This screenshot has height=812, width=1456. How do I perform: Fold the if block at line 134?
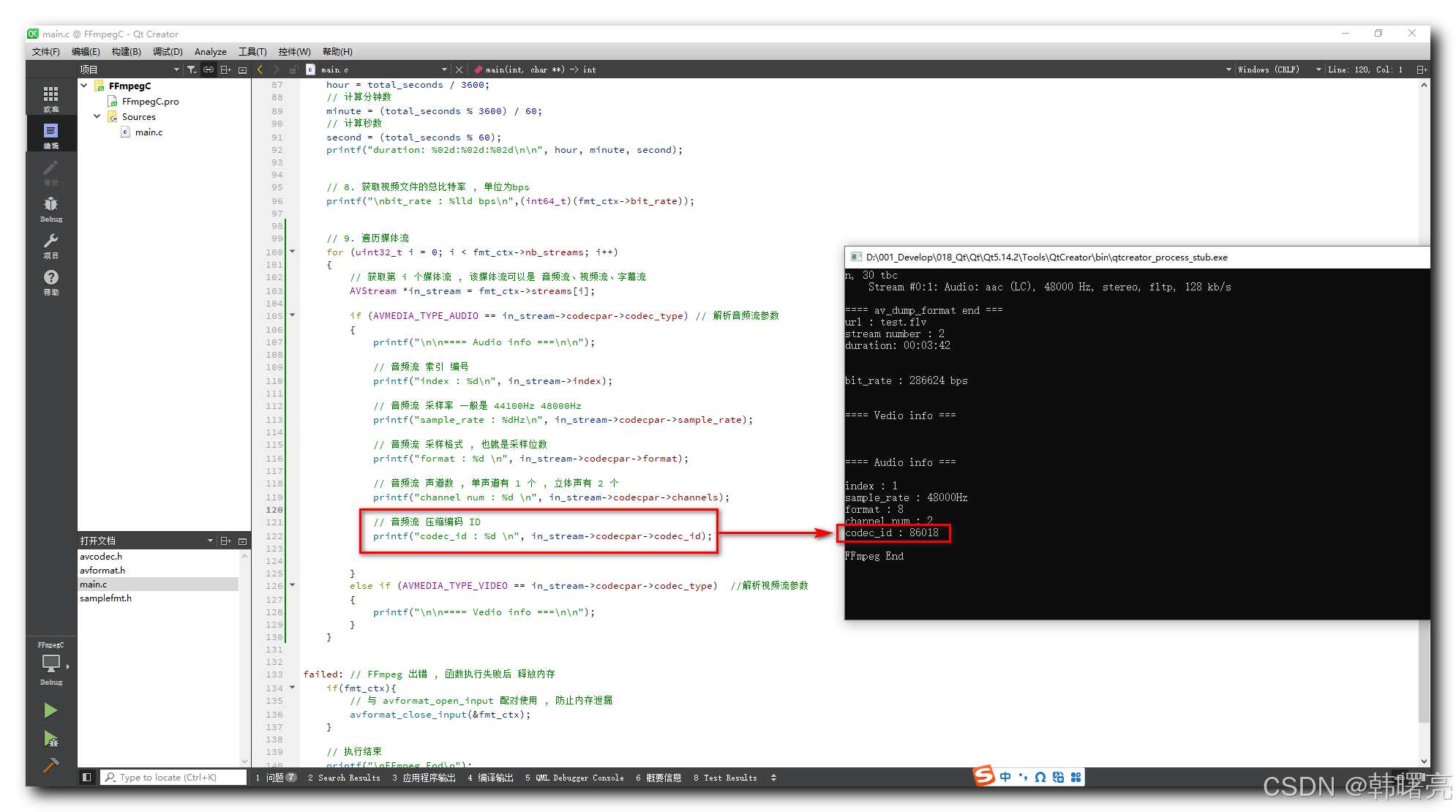(x=293, y=688)
